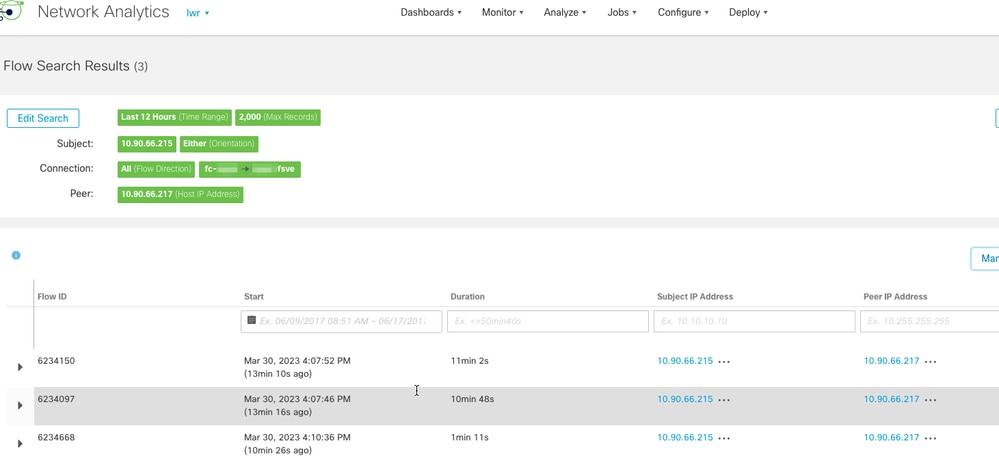Click the Subject IP Address filter field
Screen dimensions: 999x465
754,321
